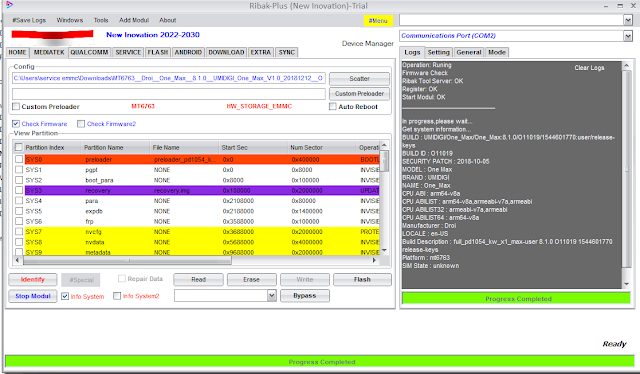This screenshot has height=374, width=640.
Task: Open the About menu
Action: [167, 20]
